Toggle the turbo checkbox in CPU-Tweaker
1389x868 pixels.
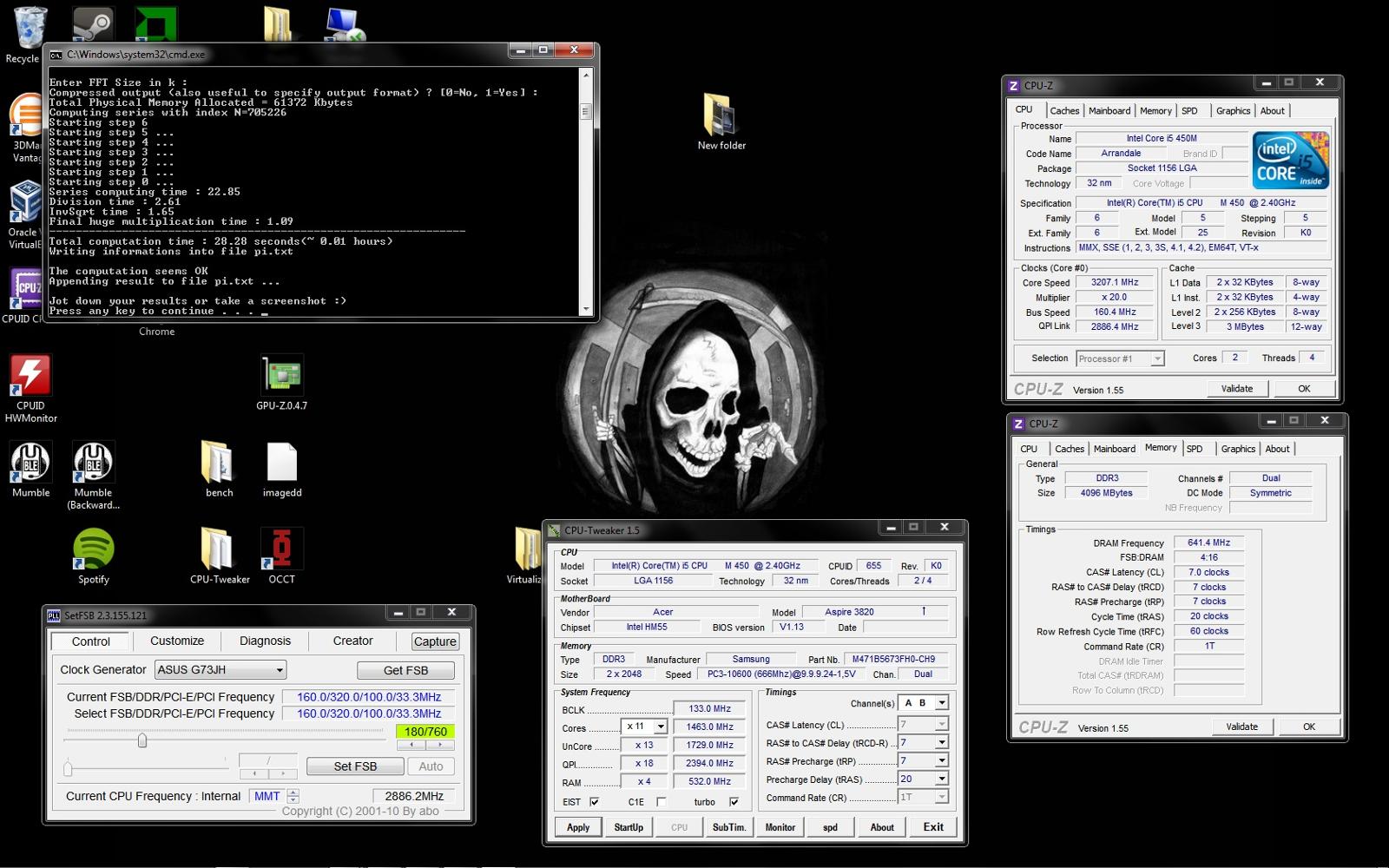point(734,802)
